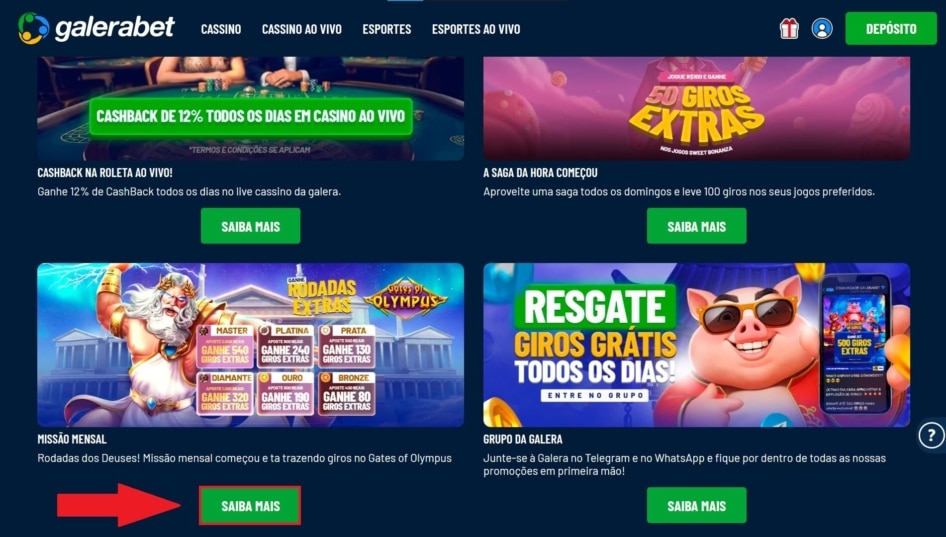Click Saiba Mais under Missão Mensal

coord(250,506)
